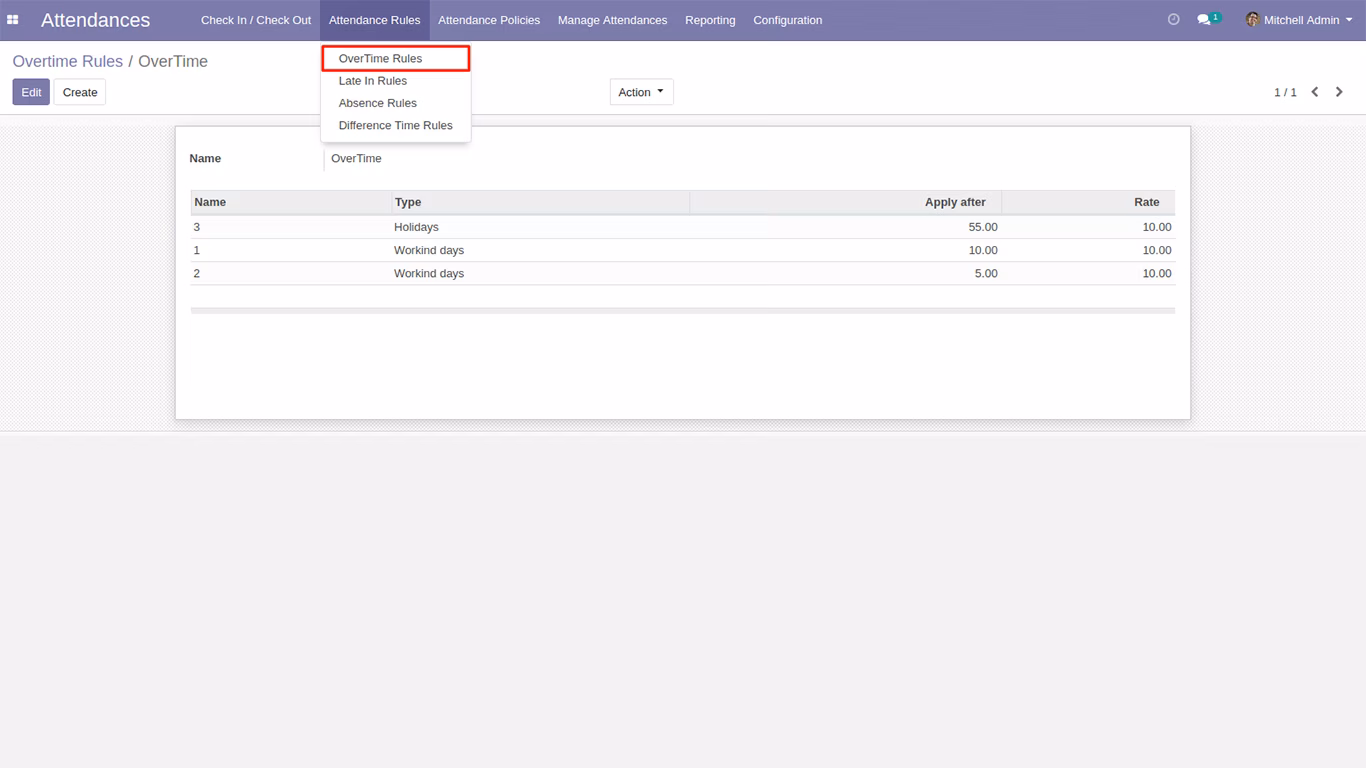Open the activities clock icon
Viewport: 1366px width, 768px height.
point(1174,20)
